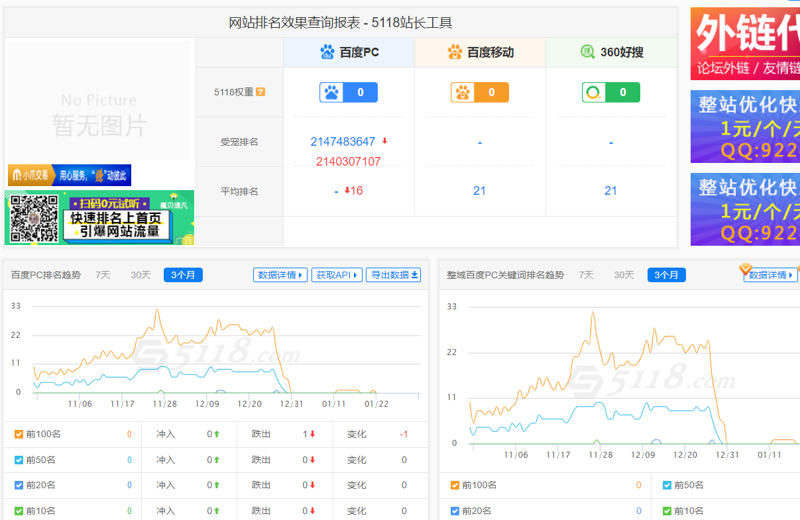The image size is (800, 520).
Task: Click the 360好搜 green search icon
Action: (588, 52)
